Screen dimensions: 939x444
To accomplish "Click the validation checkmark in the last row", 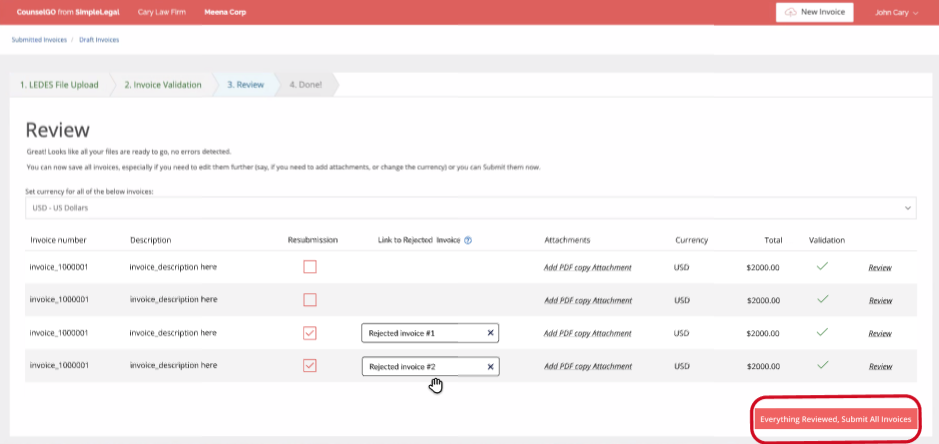I will point(822,366).
